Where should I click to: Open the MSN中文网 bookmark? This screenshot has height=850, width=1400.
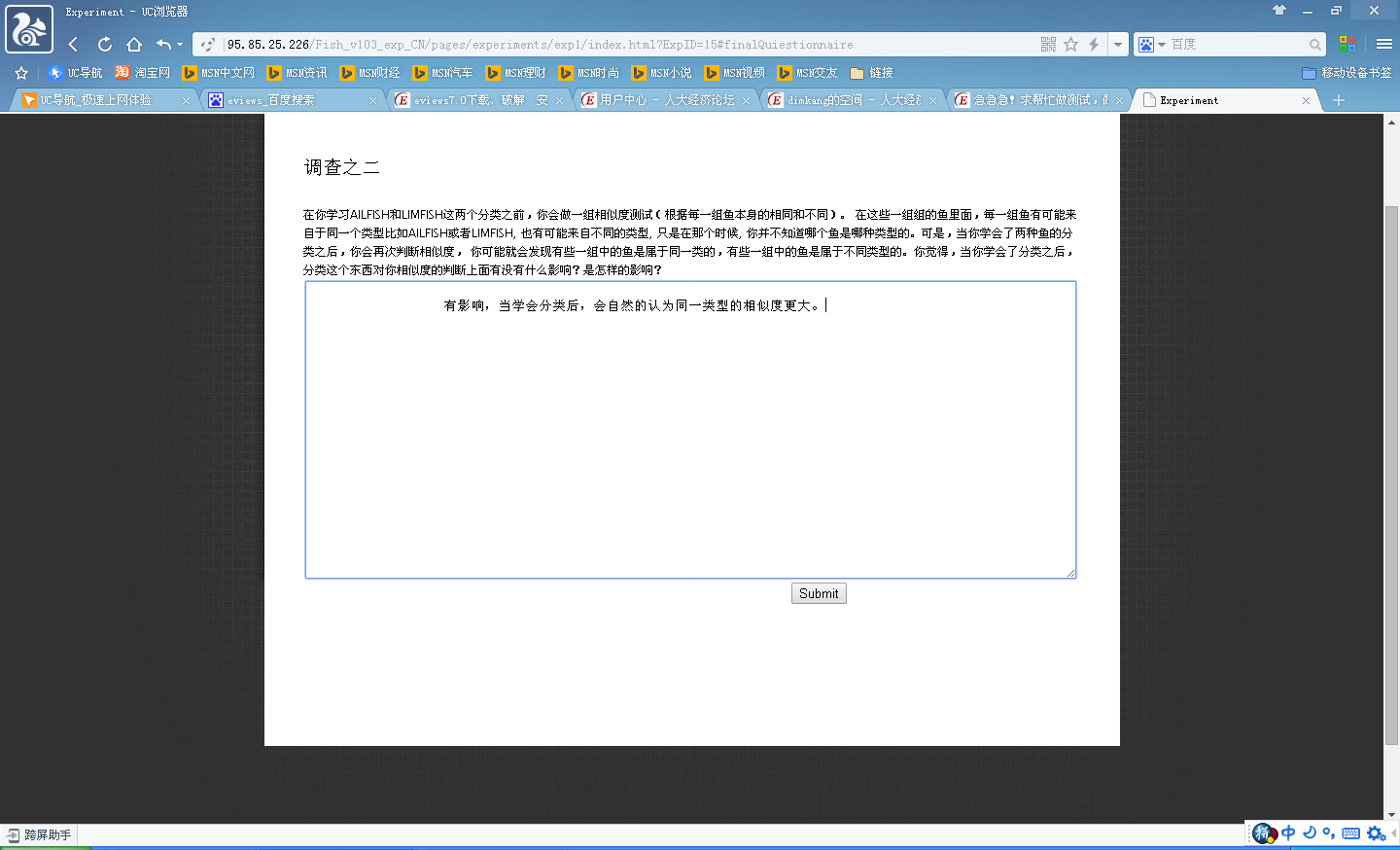219,73
